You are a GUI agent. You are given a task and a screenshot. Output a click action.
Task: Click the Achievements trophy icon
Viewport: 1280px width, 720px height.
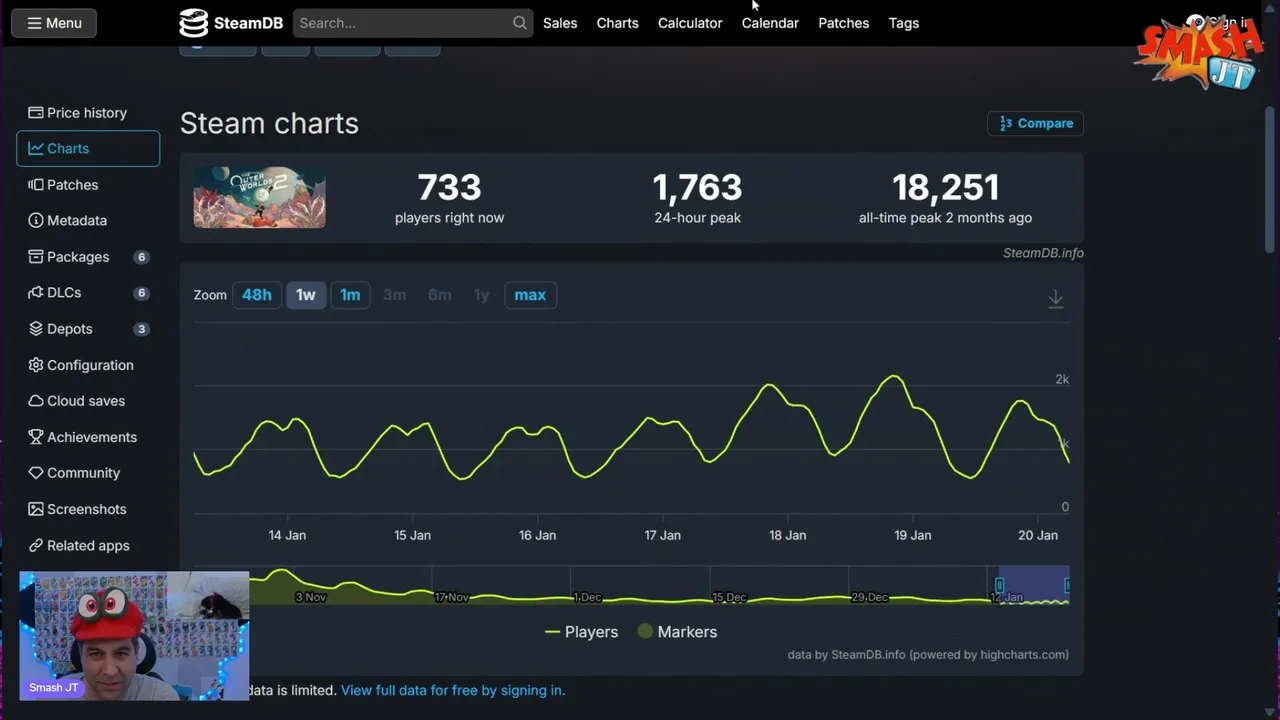(36, 437)
